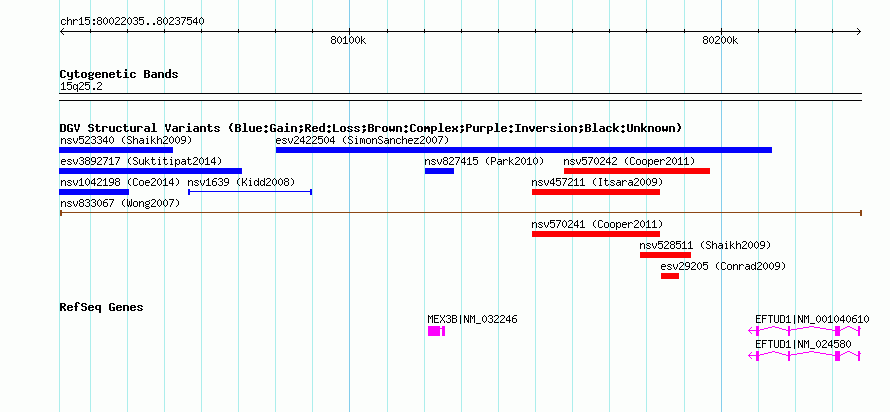Click the nsv570241 (Cooper2011) label

(597, 224)
